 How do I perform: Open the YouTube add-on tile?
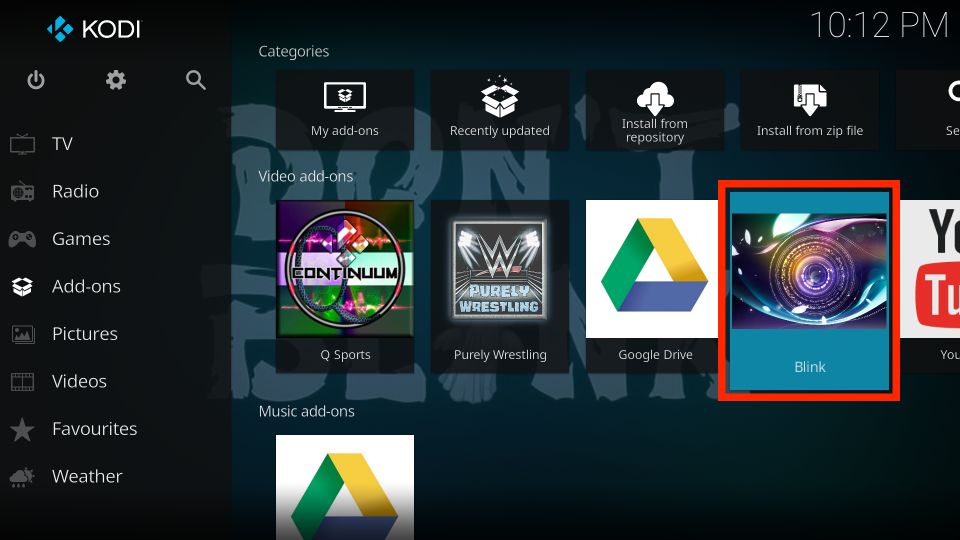point(929,287)
